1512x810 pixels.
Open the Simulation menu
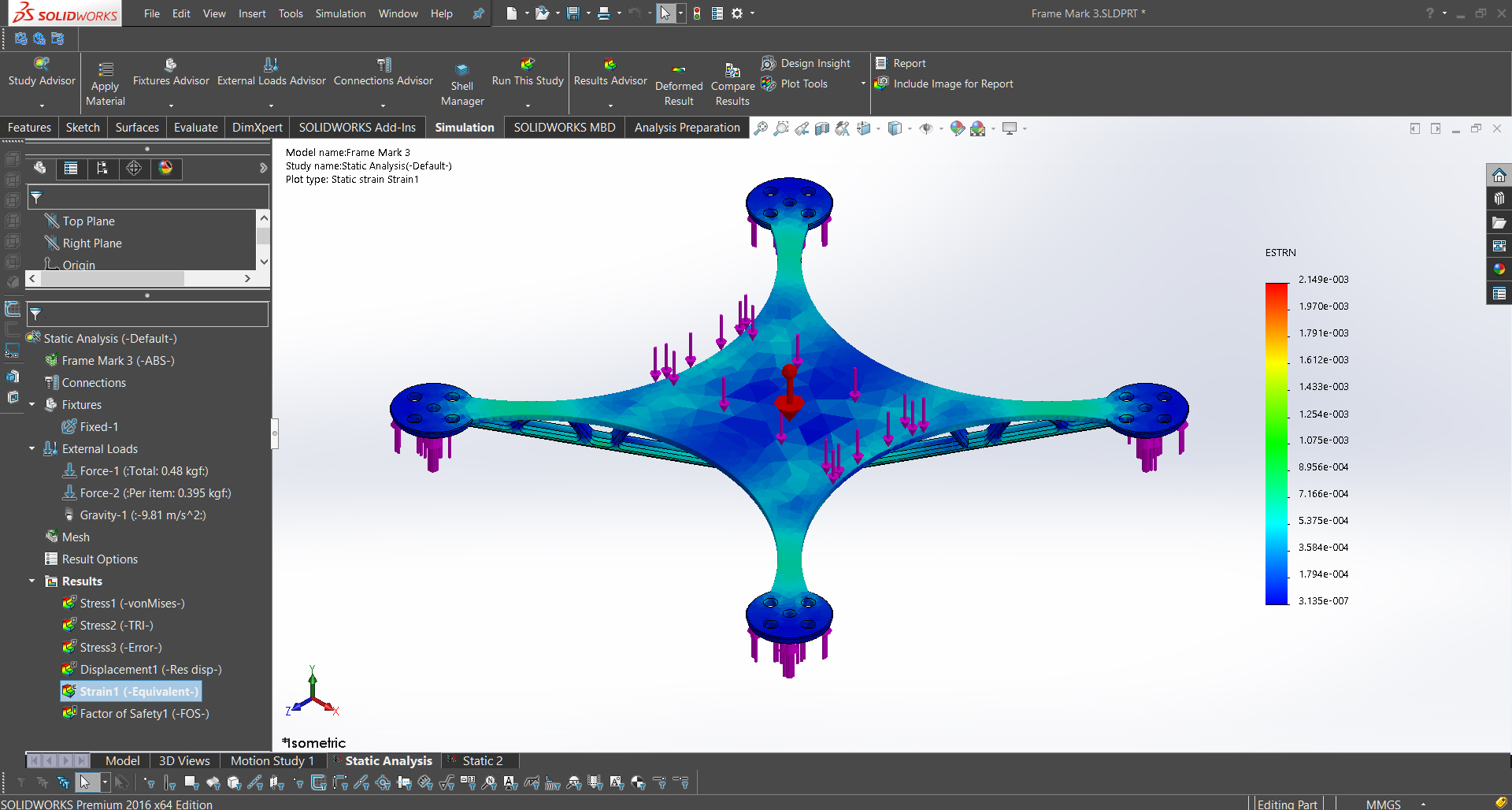tap(340, 13)
